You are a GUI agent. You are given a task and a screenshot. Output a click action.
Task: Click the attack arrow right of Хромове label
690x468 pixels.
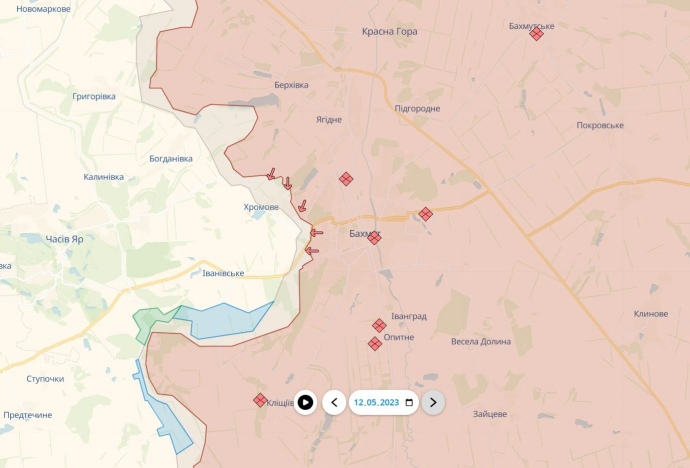(302, 206)
